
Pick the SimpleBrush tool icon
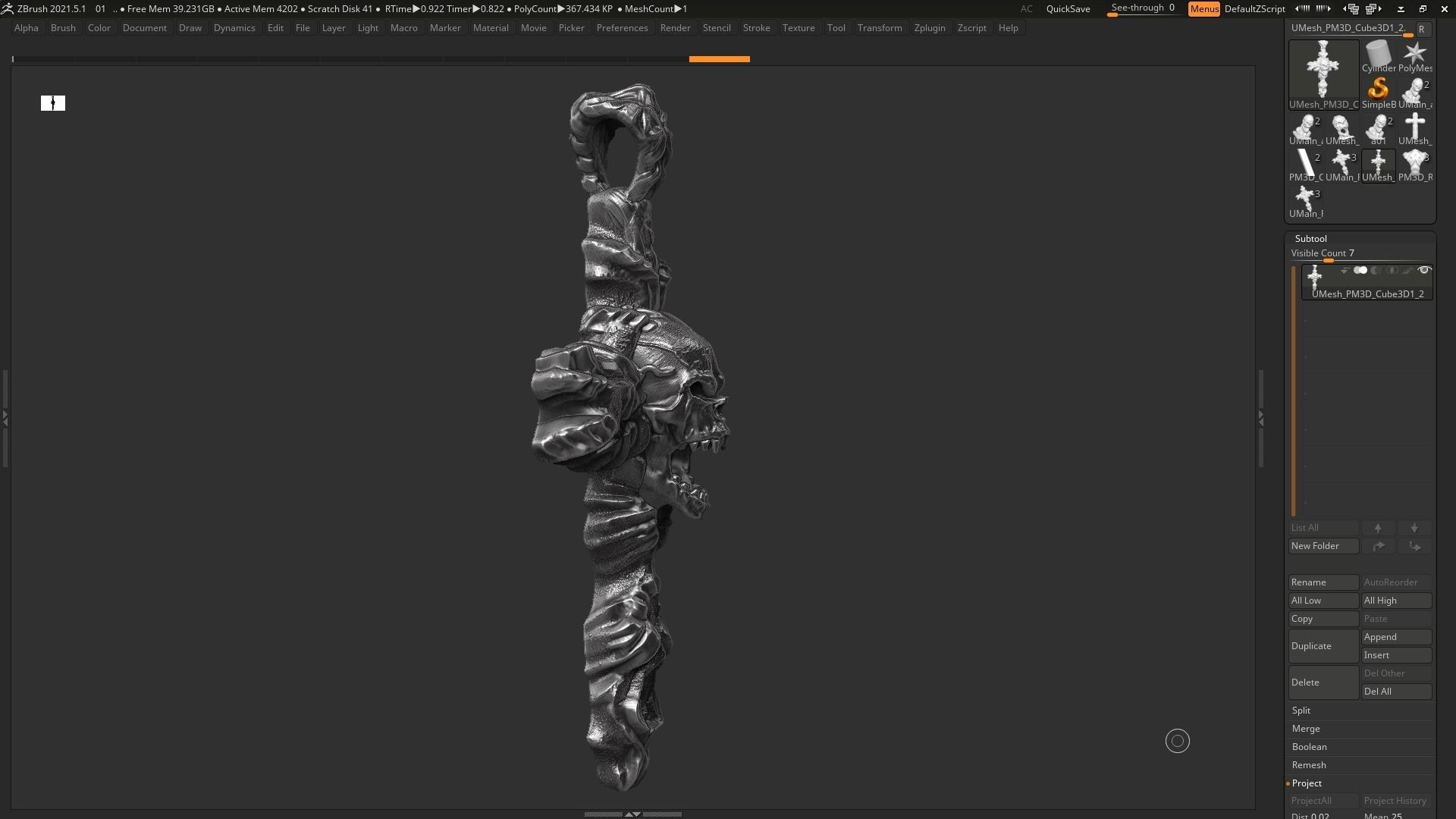pyautogui.click(x=1378, y=93)
